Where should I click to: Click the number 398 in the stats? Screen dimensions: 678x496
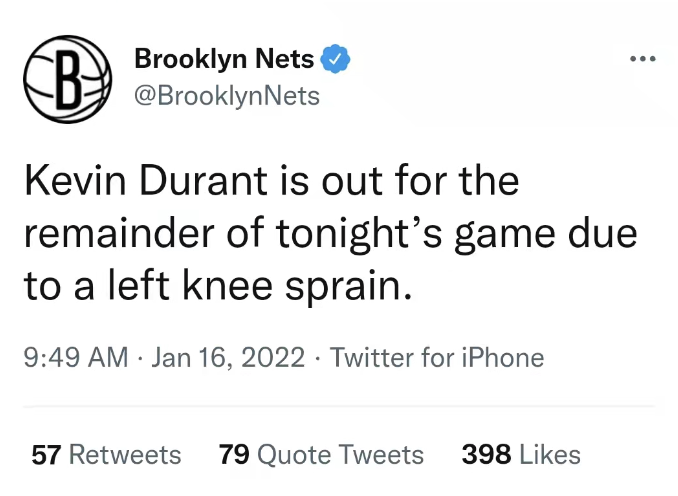coord(486,455)
